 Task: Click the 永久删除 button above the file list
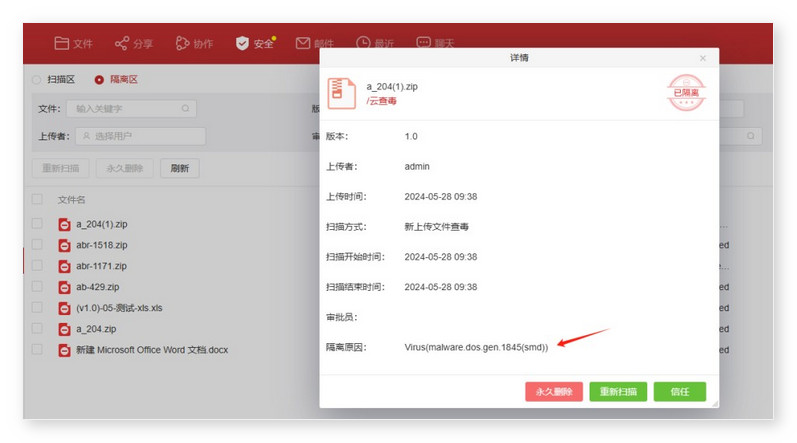click(x=125, y=168)
